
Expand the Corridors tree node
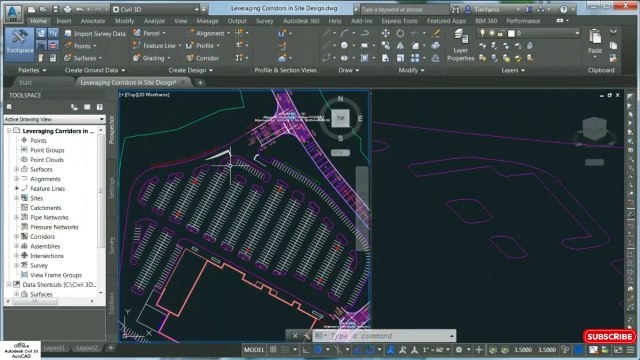17,237
